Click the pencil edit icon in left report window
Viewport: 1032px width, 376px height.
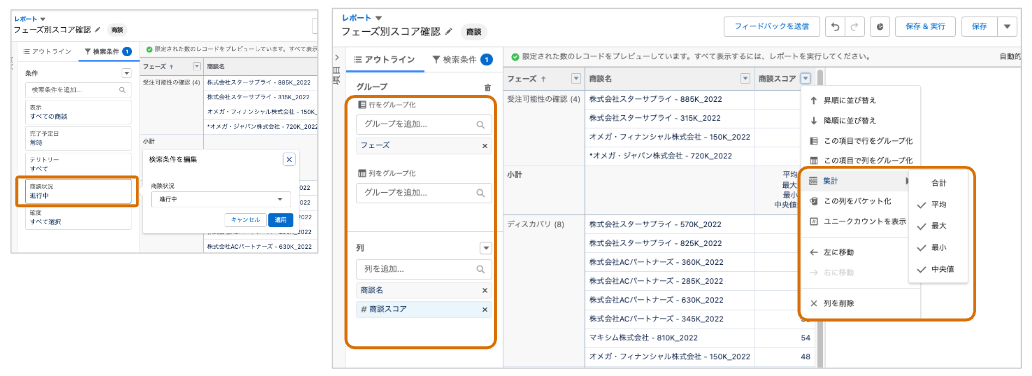(x=98, y=30)
